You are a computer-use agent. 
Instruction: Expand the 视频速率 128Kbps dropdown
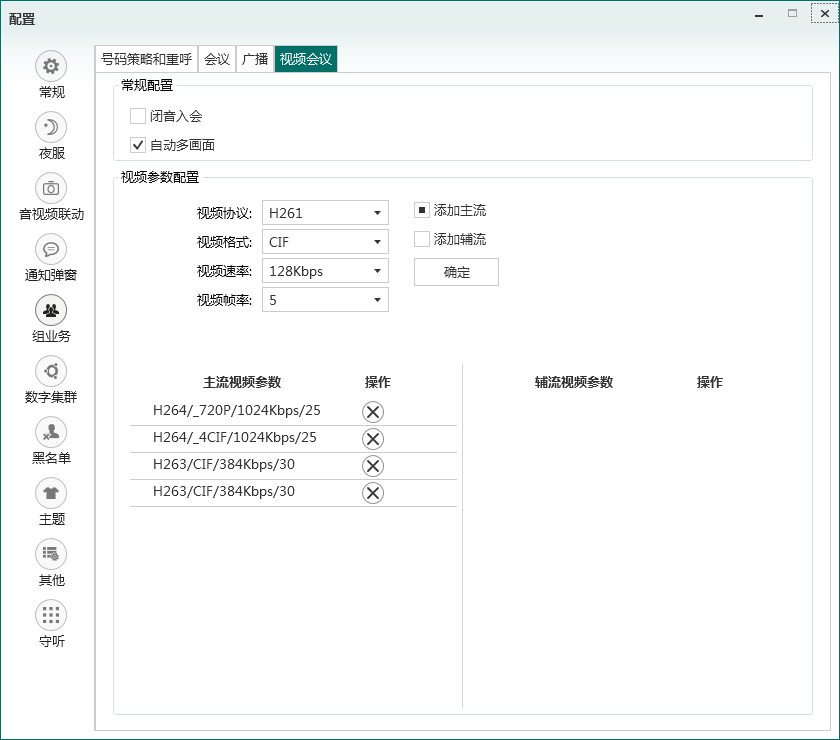(325, 271)
